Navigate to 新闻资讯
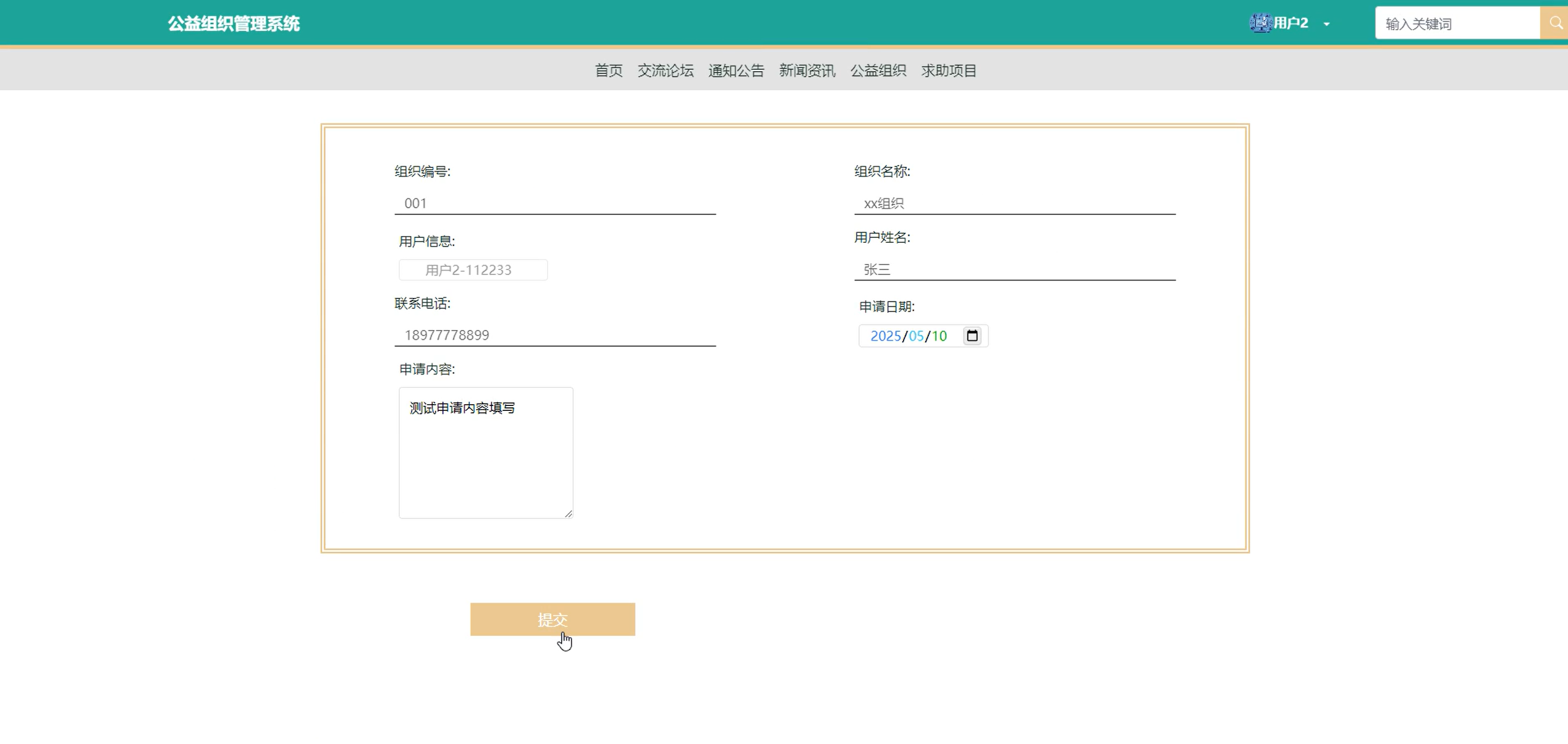 click(x=807, y=70)
